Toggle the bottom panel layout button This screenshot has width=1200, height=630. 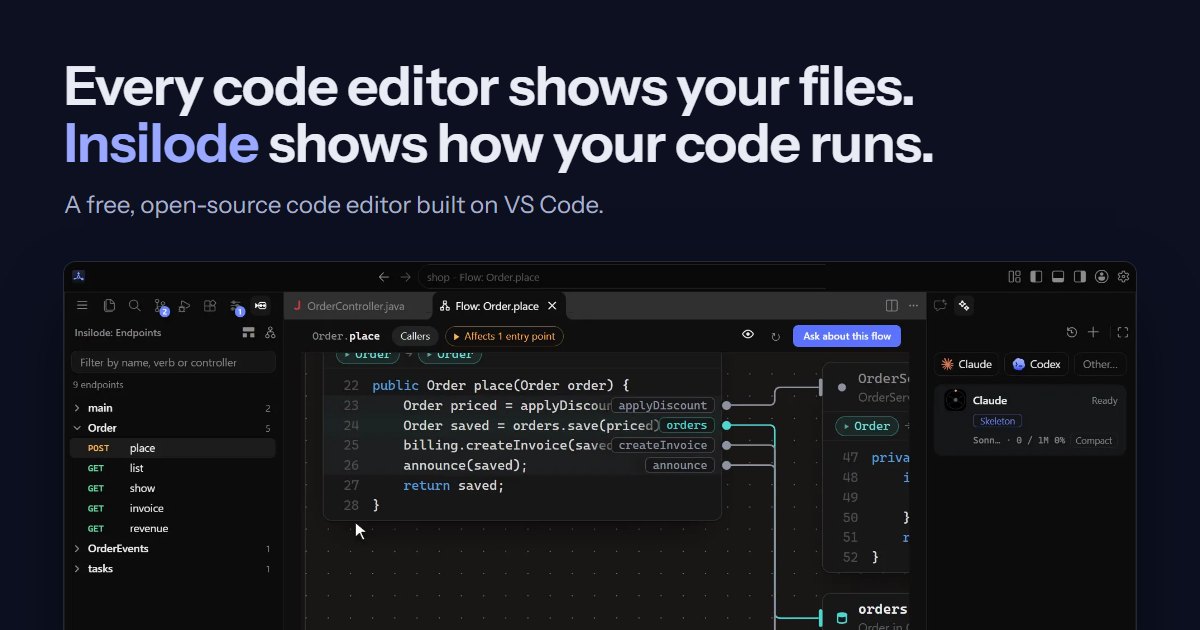[x=1058, y=277]
